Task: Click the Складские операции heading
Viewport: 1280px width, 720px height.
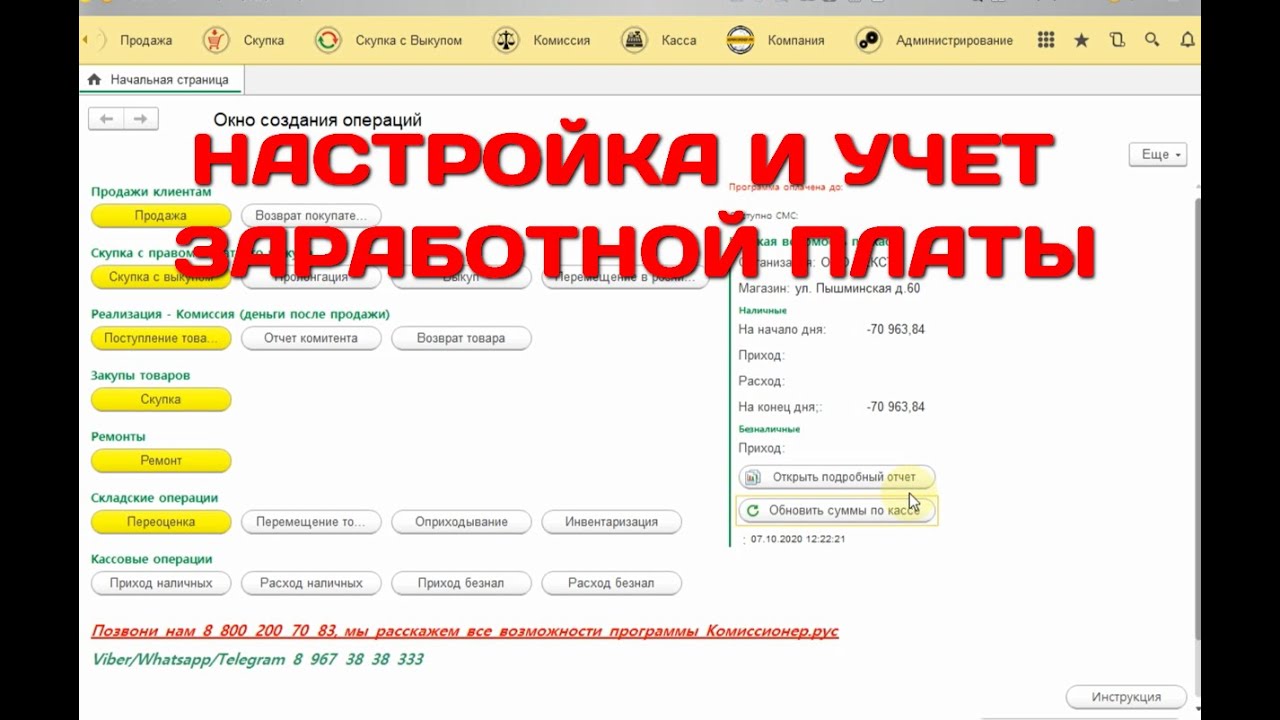Action: (x=154, y=498)
